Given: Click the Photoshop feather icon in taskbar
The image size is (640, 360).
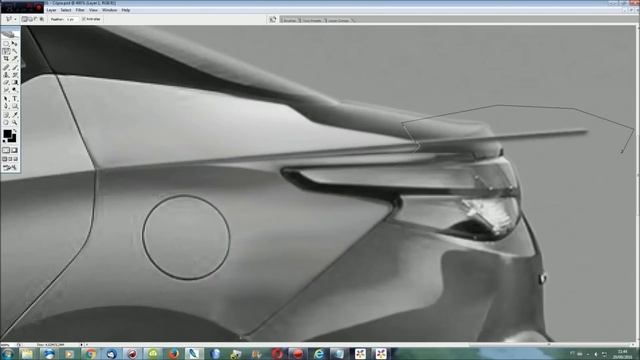Looking at the screenshot, I should click(x=194, y=354).
